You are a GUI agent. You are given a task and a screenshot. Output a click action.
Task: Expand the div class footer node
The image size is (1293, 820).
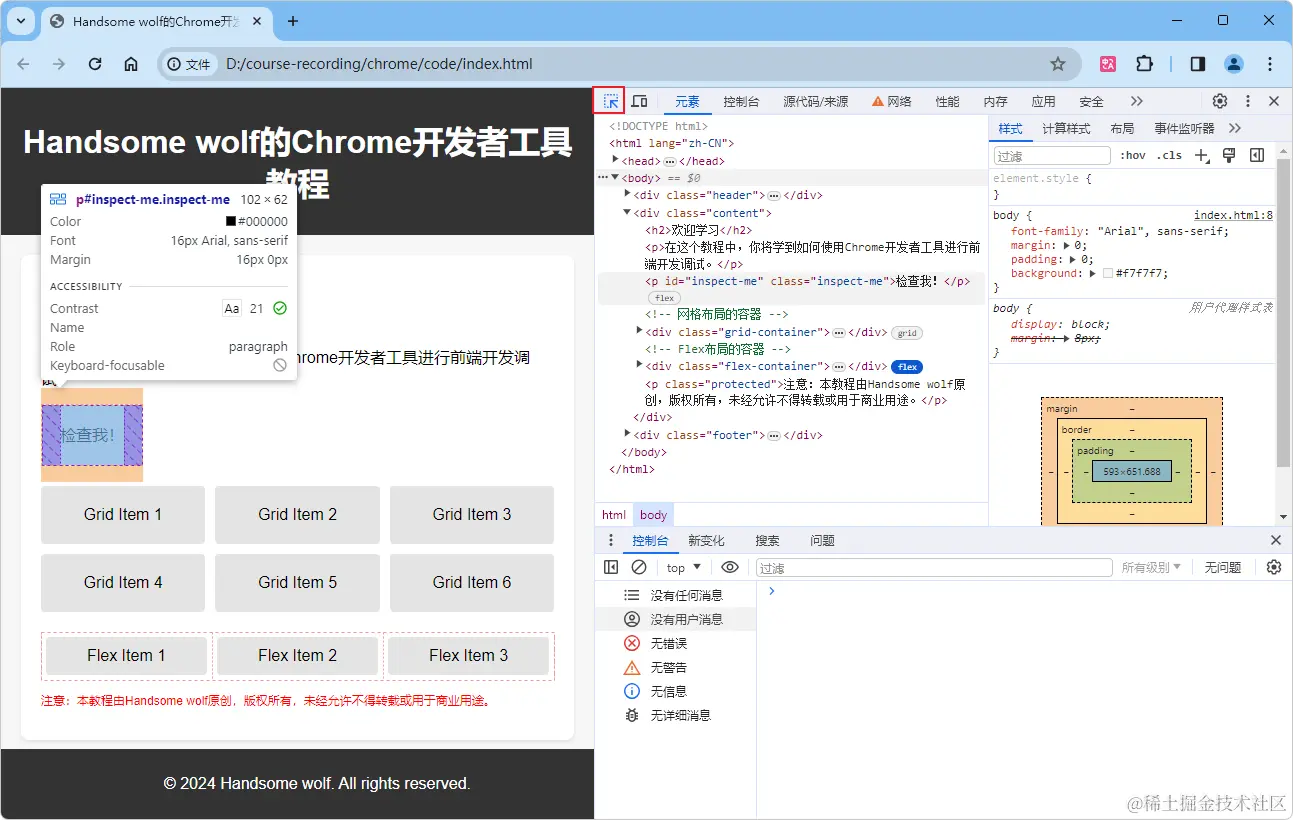(628, 434)
